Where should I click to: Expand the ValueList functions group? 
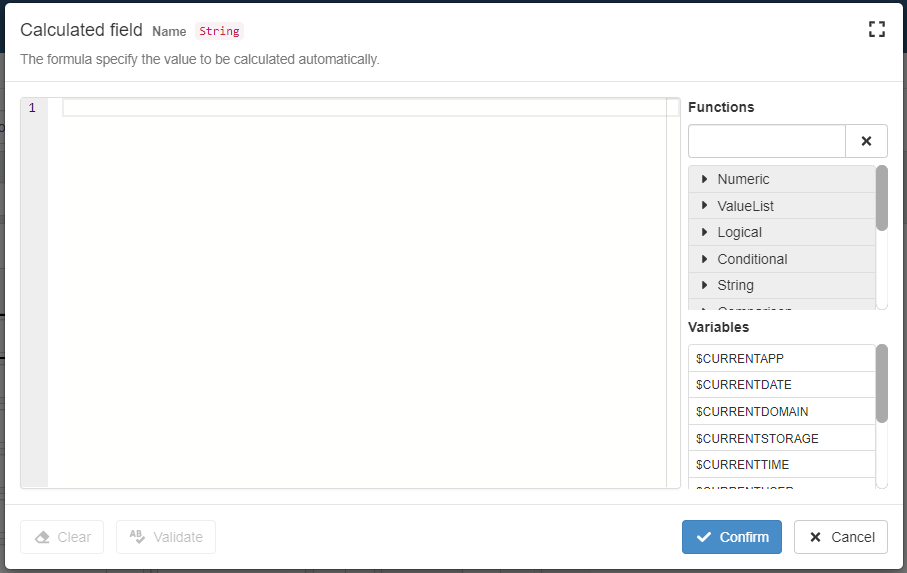click(745, 206)
